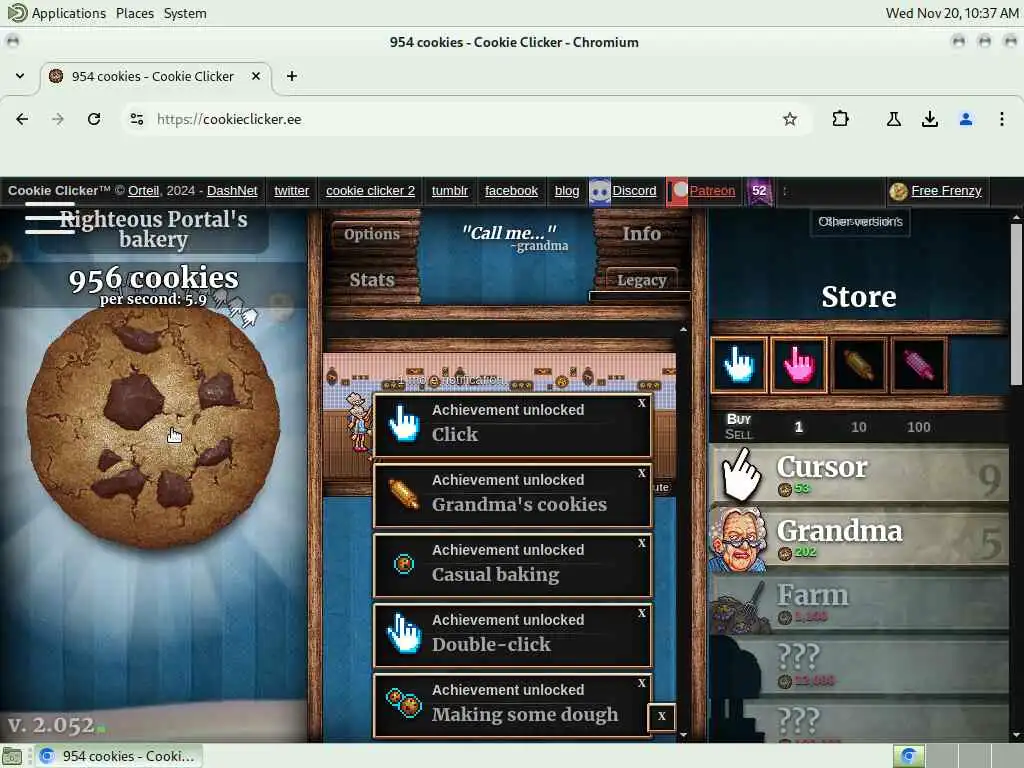1024x768 pixels.
Task: Buy the blue cursor upgrade in the store
Action: click(739, 364)
